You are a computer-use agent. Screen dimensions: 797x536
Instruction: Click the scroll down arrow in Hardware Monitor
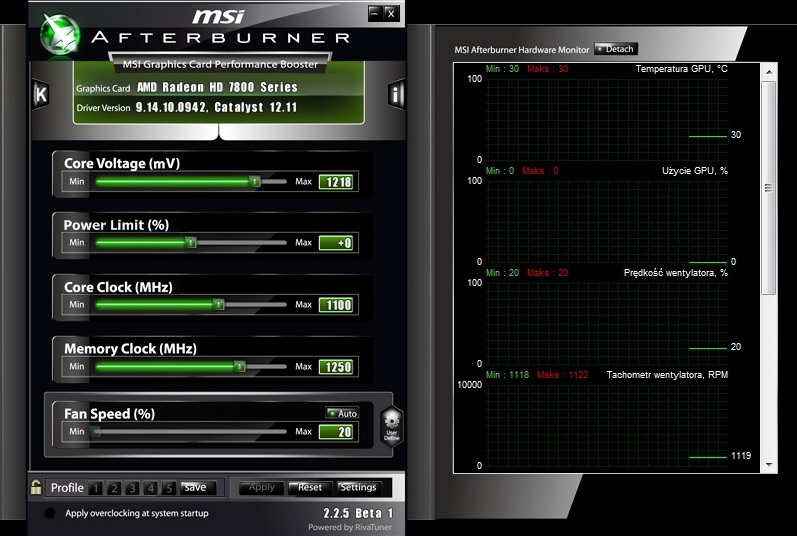(x=769, y=464)
